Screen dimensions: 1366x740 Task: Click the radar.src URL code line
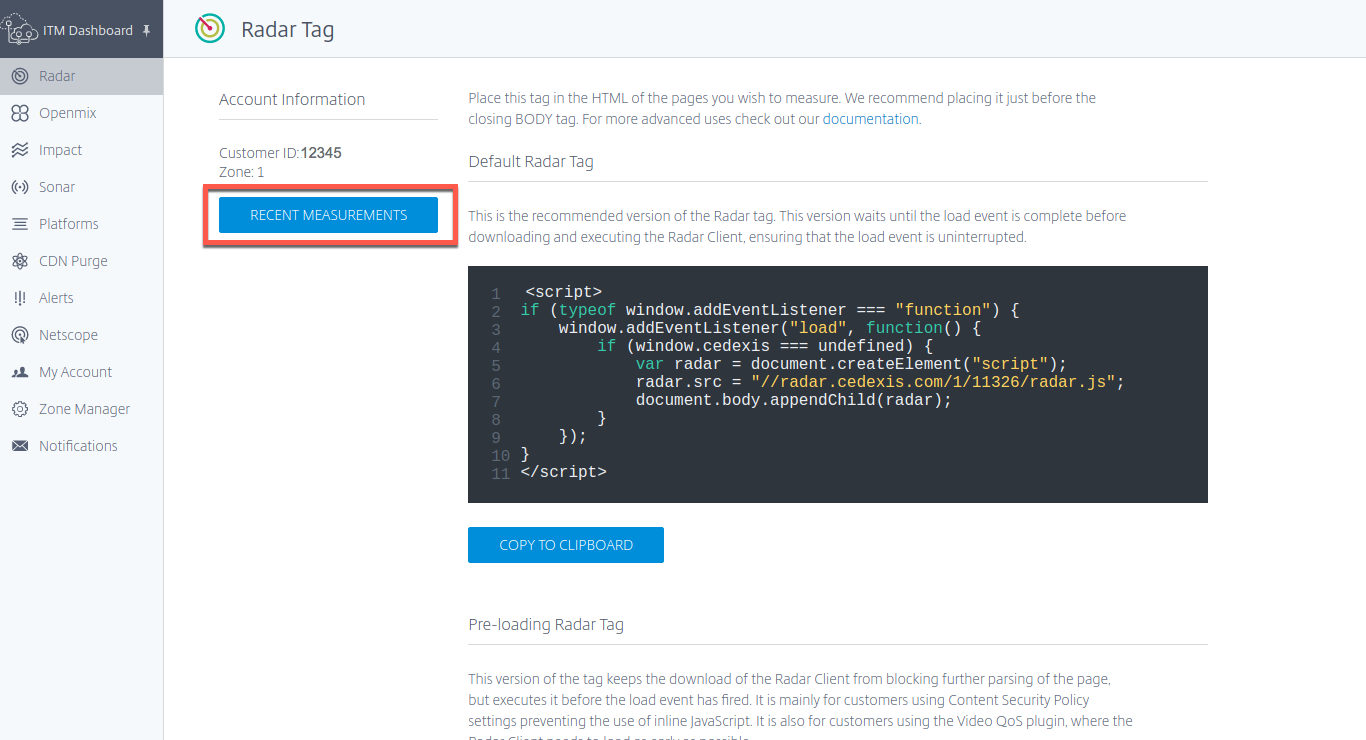pyautogui.click(x=881, y=382)
